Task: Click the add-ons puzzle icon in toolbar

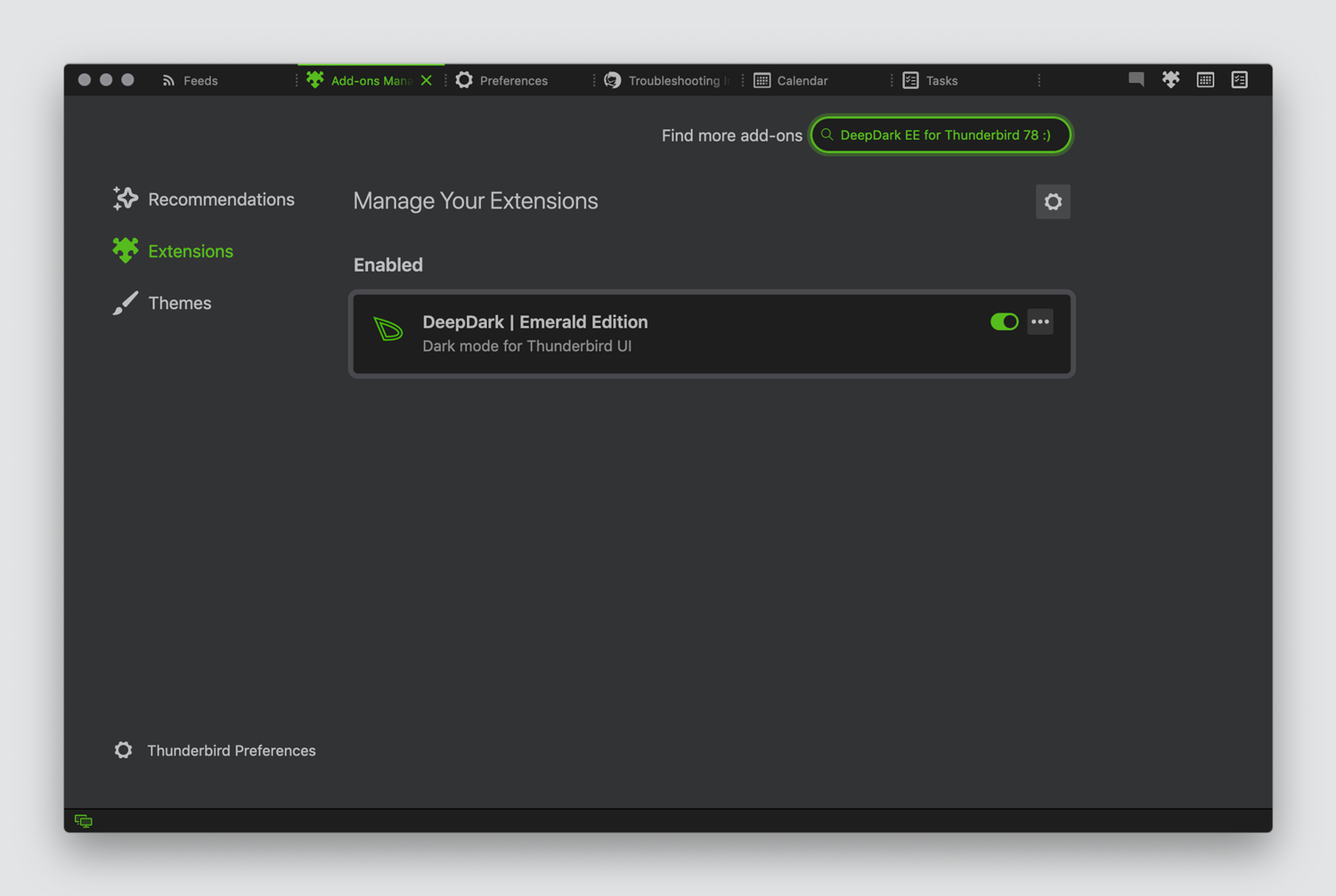Action: coord(1171,79)
